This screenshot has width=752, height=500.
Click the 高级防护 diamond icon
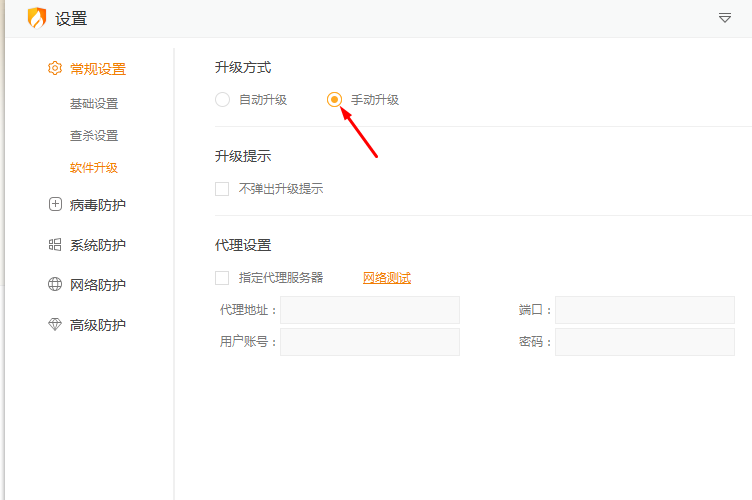(55, 325)
